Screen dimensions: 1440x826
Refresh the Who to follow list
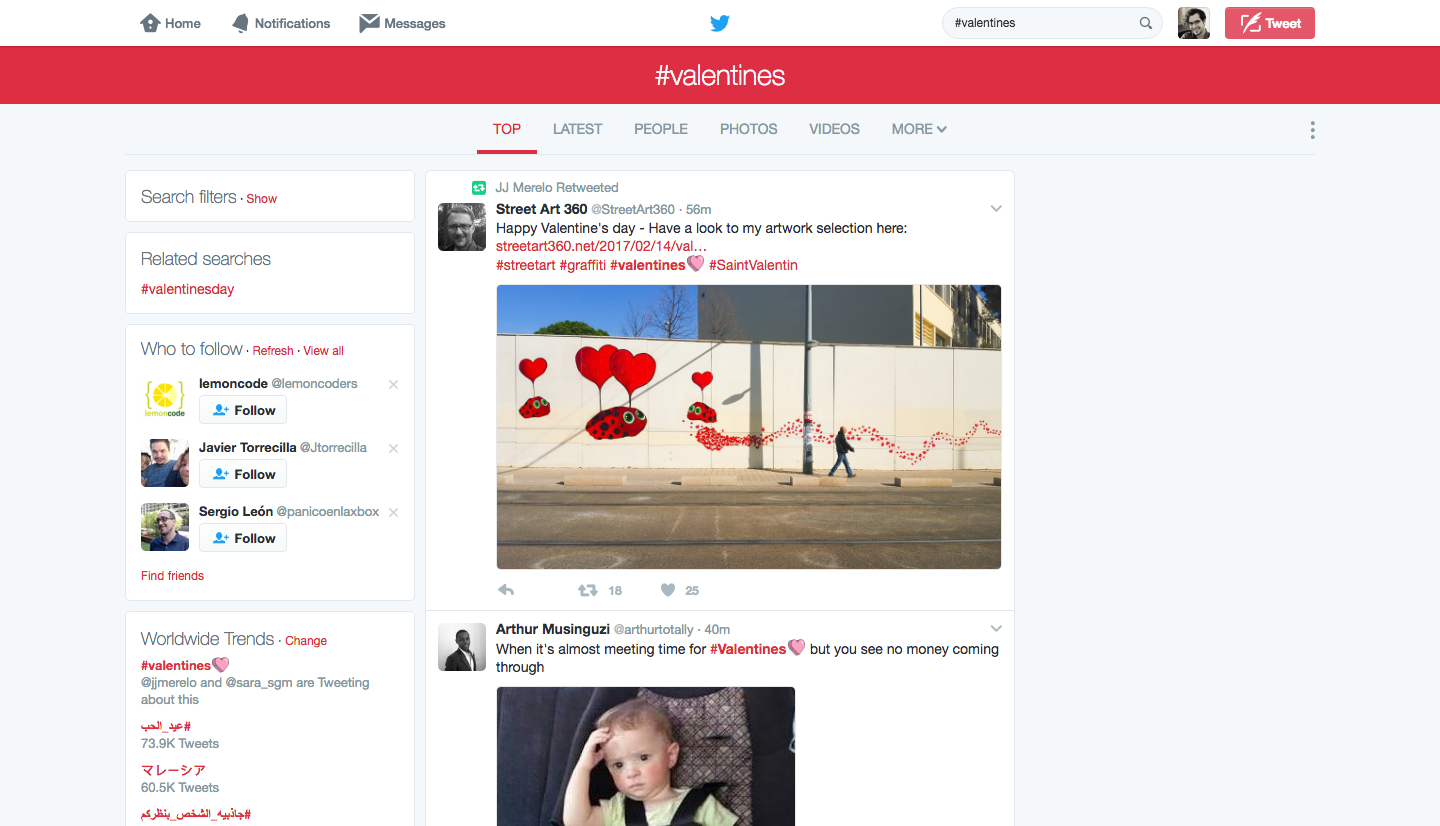[273, 351]
